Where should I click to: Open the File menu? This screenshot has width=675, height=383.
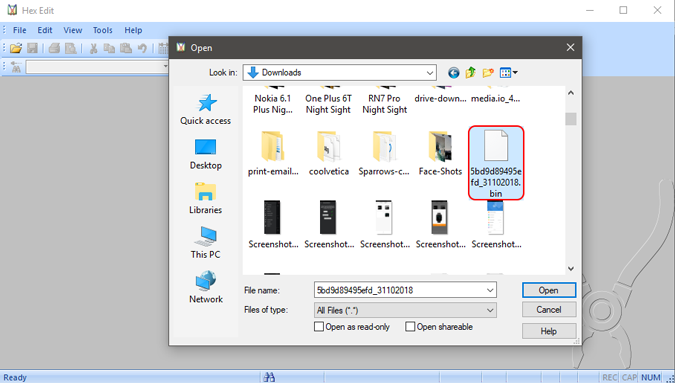[19, 30]
